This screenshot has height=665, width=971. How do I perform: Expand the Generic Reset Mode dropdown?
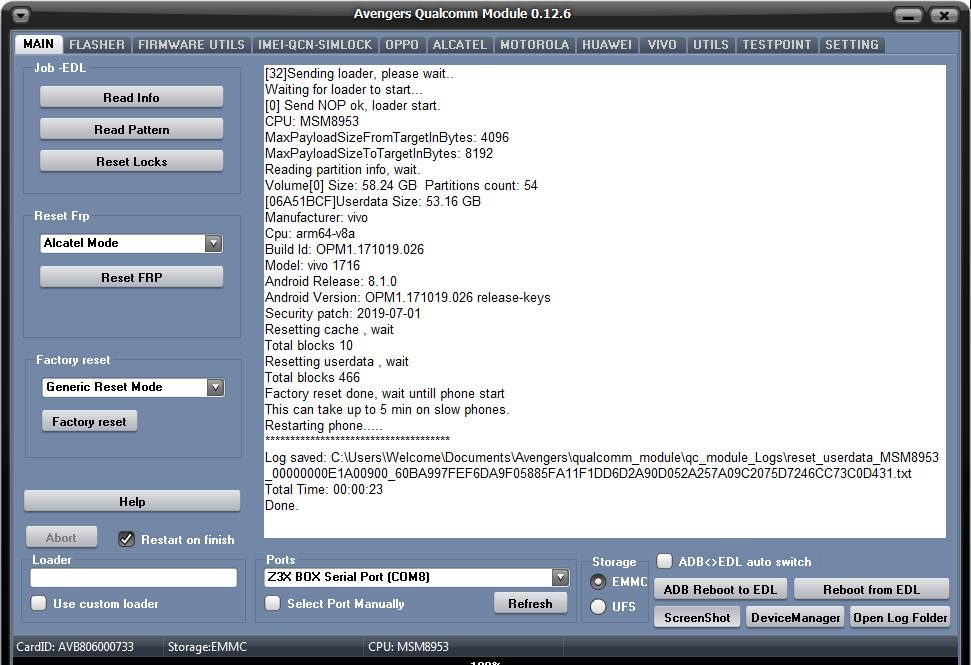tap(215, 388)
